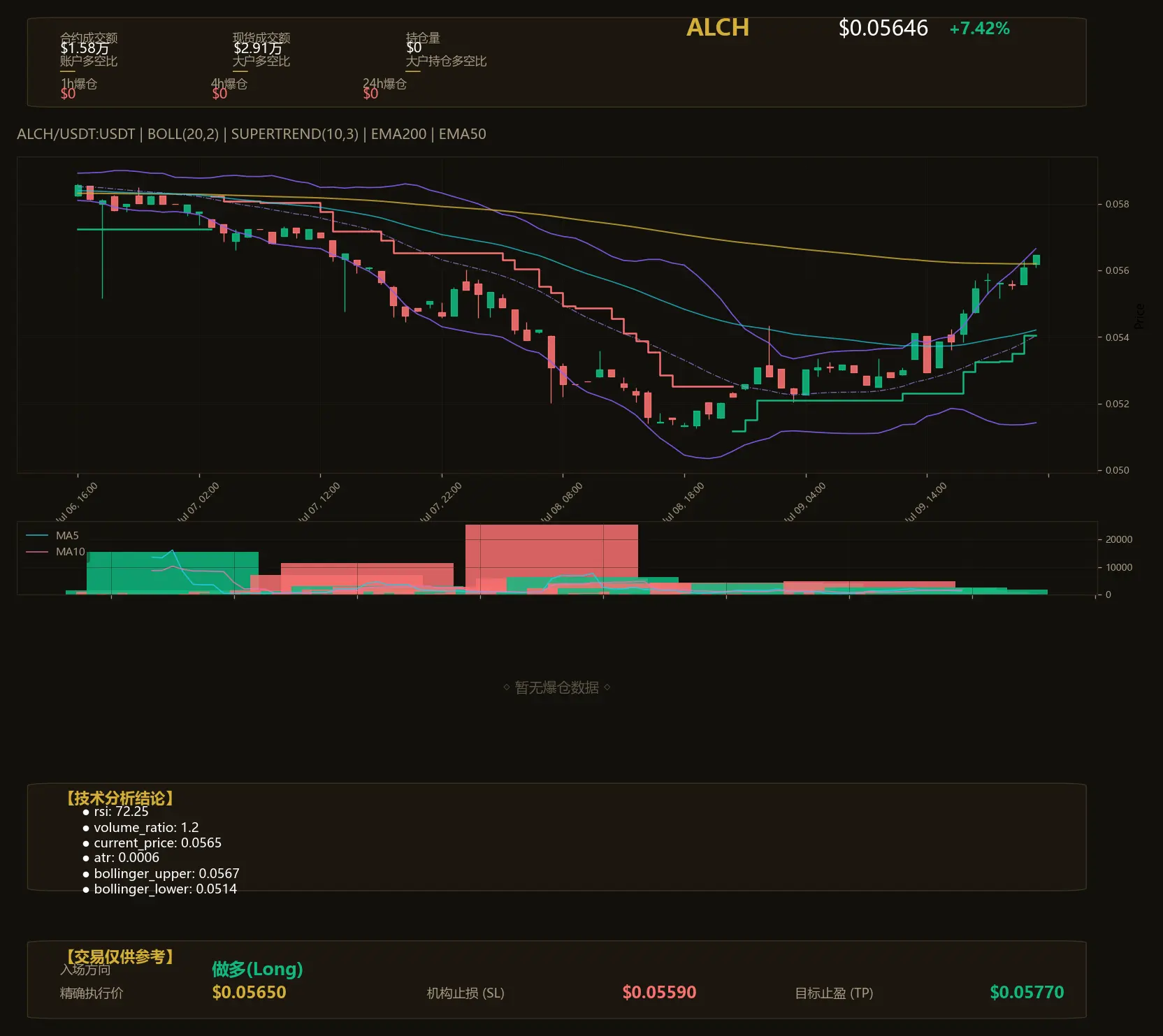Click the 持仓量 open interest label

(x=423, y=37)
